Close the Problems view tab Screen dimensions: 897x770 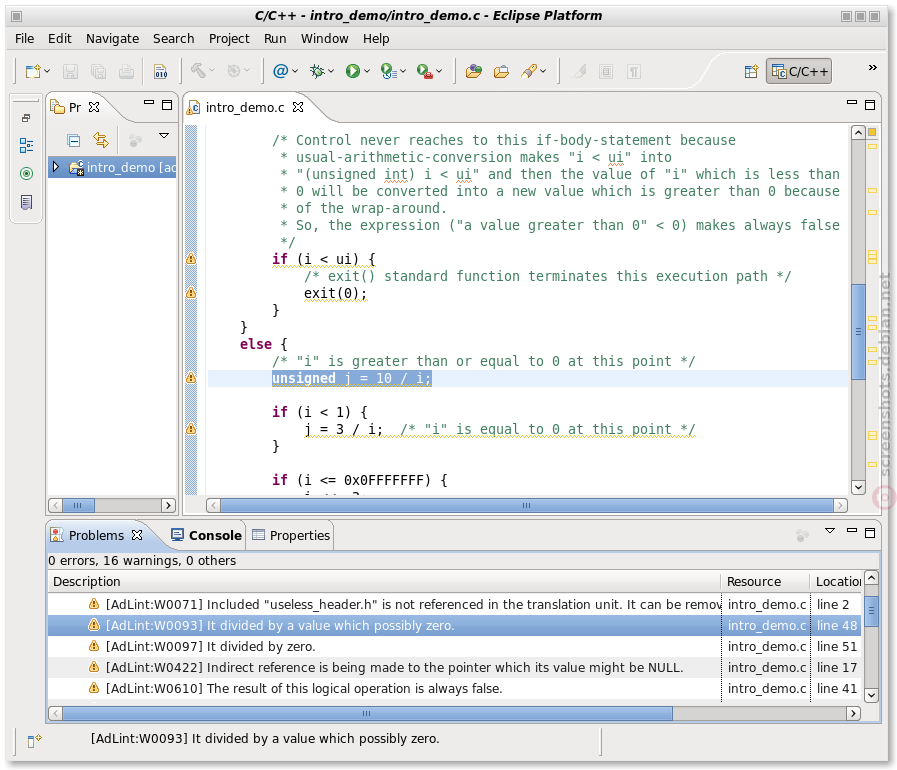point(137,535)
